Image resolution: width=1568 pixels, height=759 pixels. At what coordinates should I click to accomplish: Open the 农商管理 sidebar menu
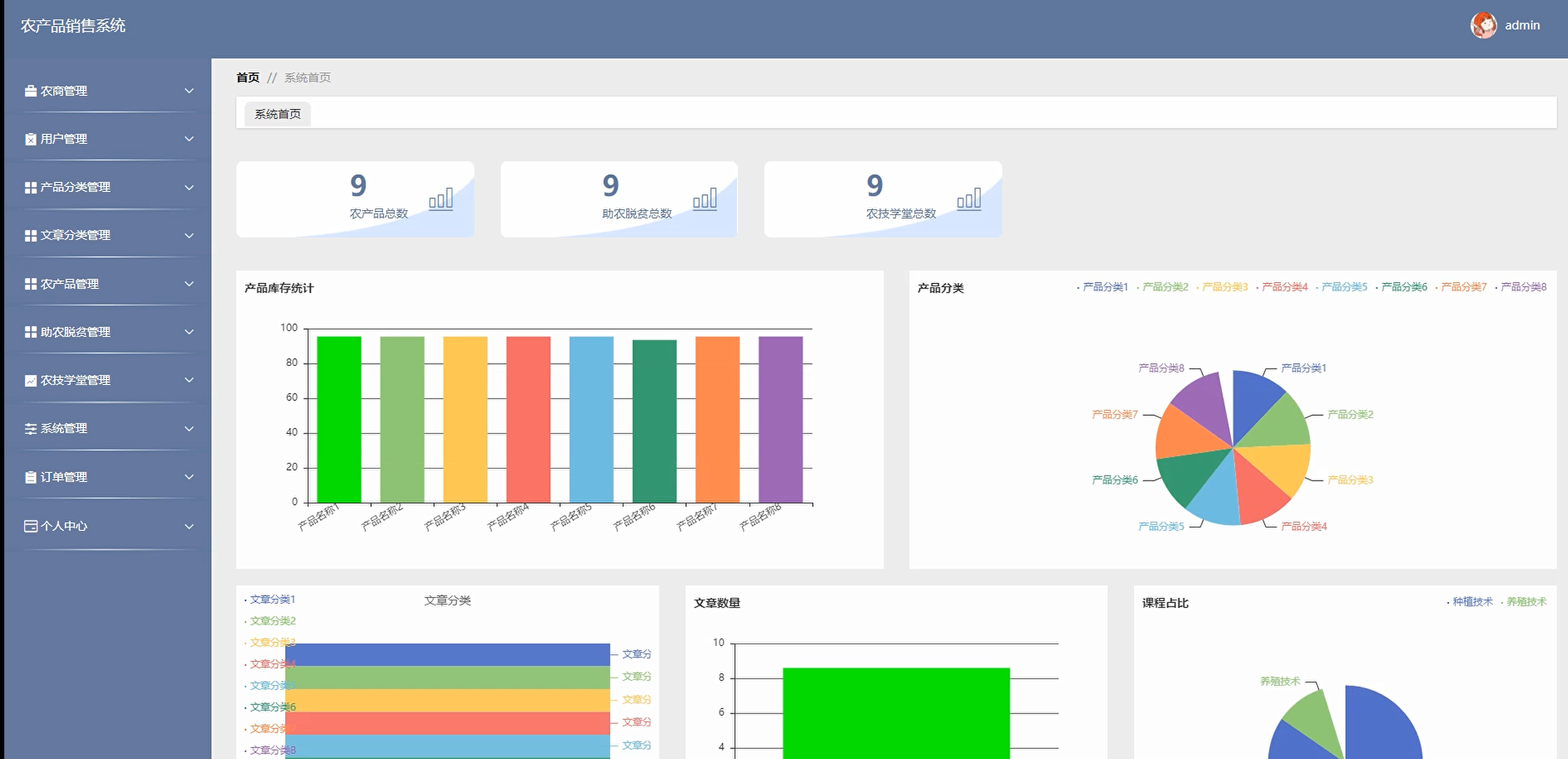tap(108, 91)
